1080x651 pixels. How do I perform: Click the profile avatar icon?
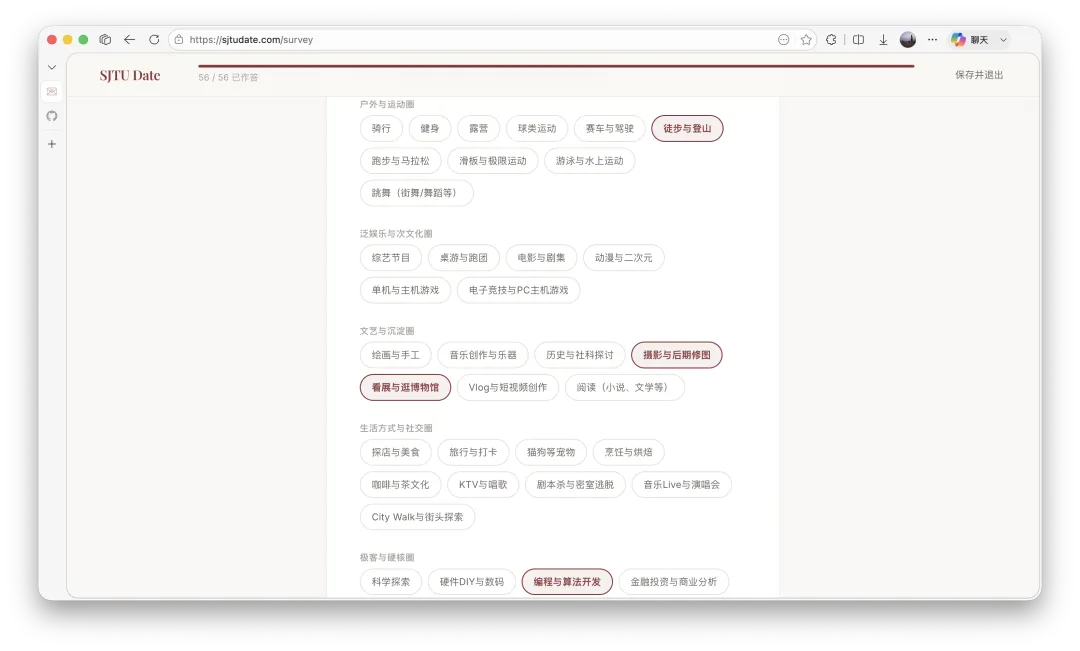click(x=908, y=40)
